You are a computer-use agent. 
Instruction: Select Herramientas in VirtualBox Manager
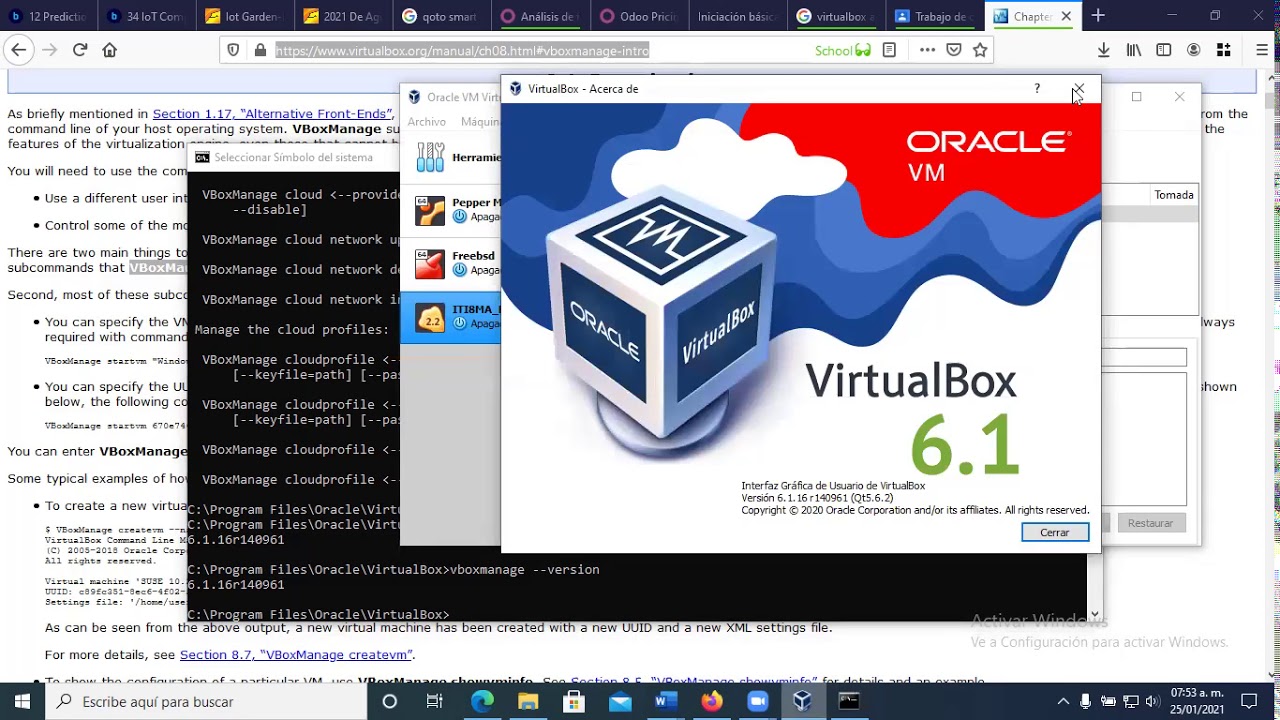pyautogui.click(x=451, y=157)
